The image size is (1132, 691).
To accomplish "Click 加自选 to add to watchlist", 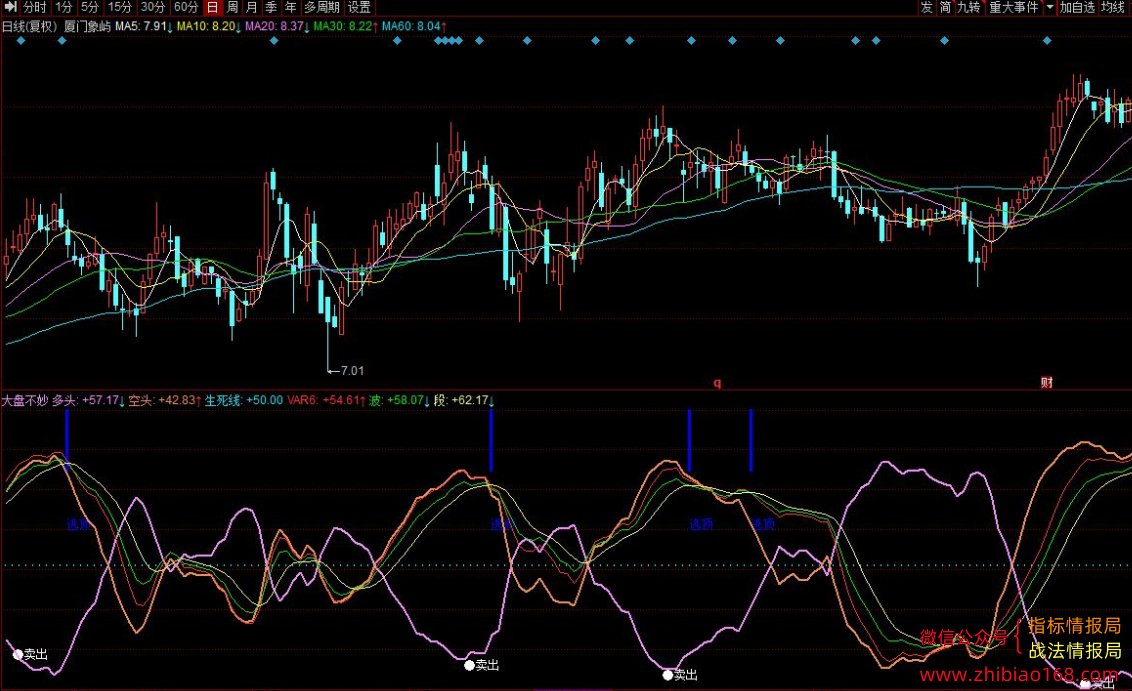I will tap(1078, 7).
